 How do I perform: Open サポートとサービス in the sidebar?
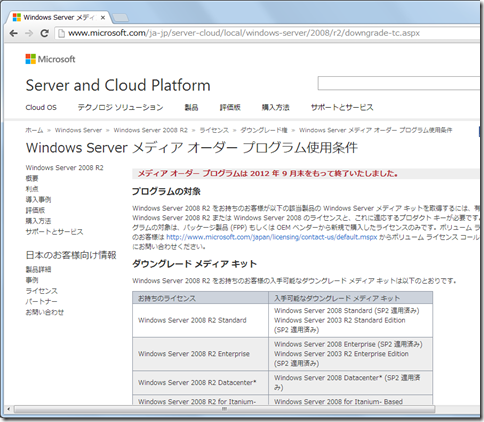pyautogui.click(x=54, y=232)
